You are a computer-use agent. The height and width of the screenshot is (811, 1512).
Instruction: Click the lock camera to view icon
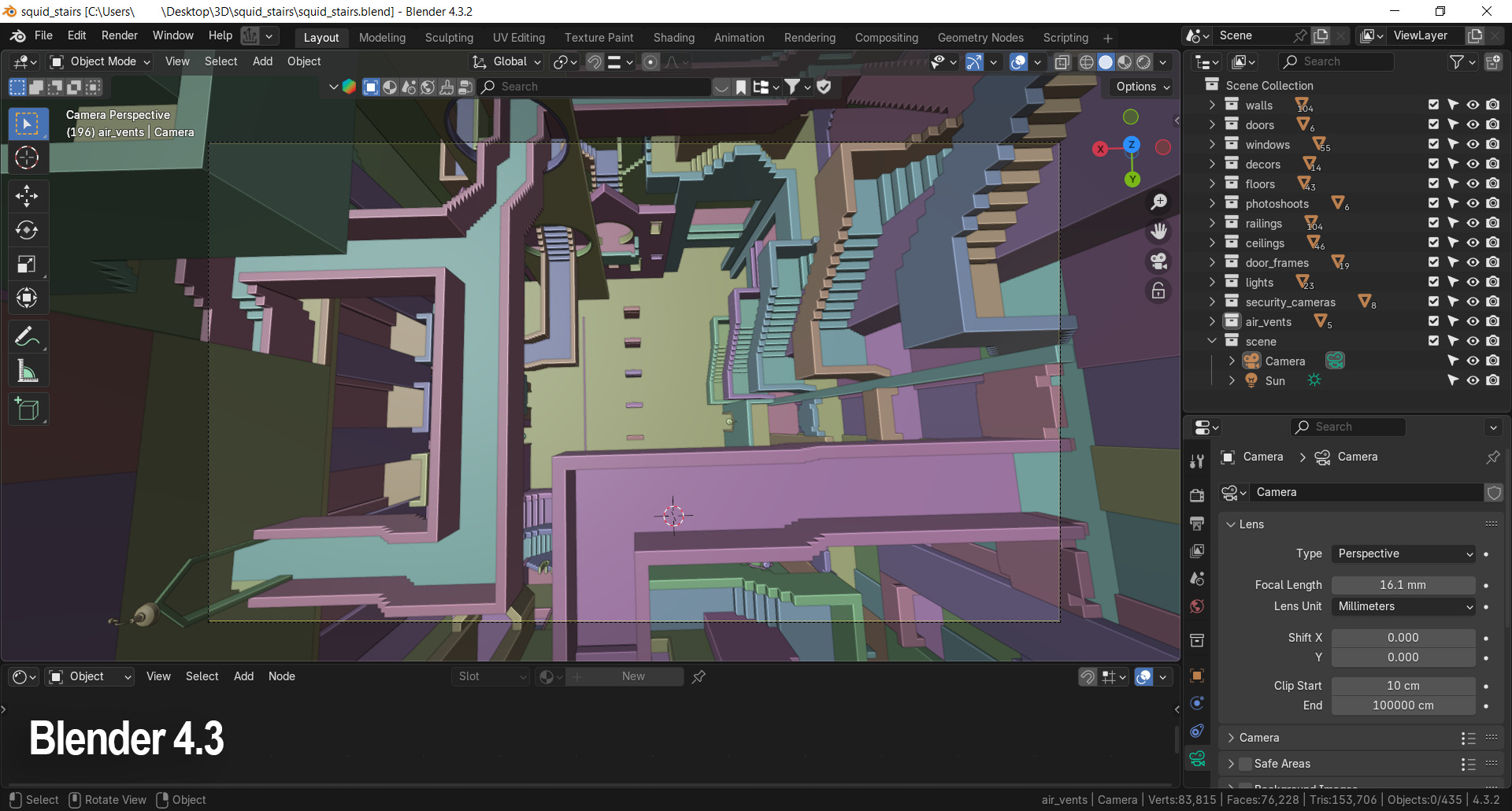click(x=1158, y=291)
